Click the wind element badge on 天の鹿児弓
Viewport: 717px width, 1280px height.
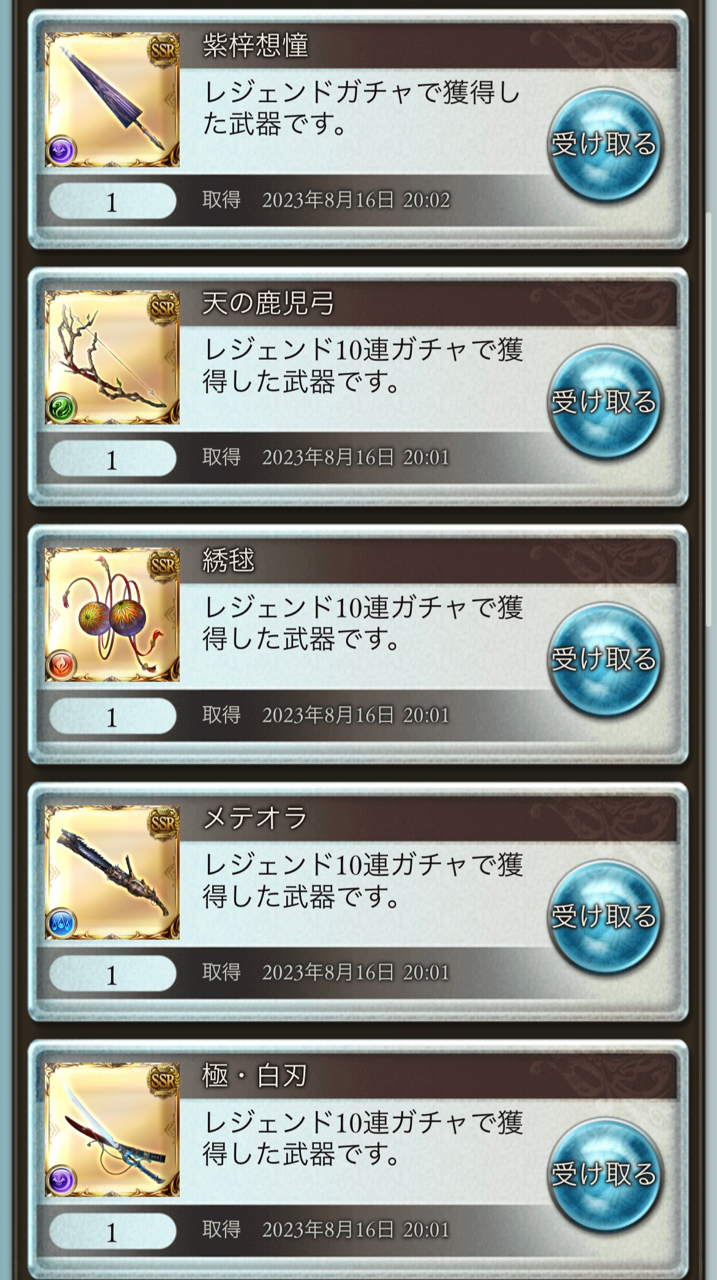click(62, 408)
